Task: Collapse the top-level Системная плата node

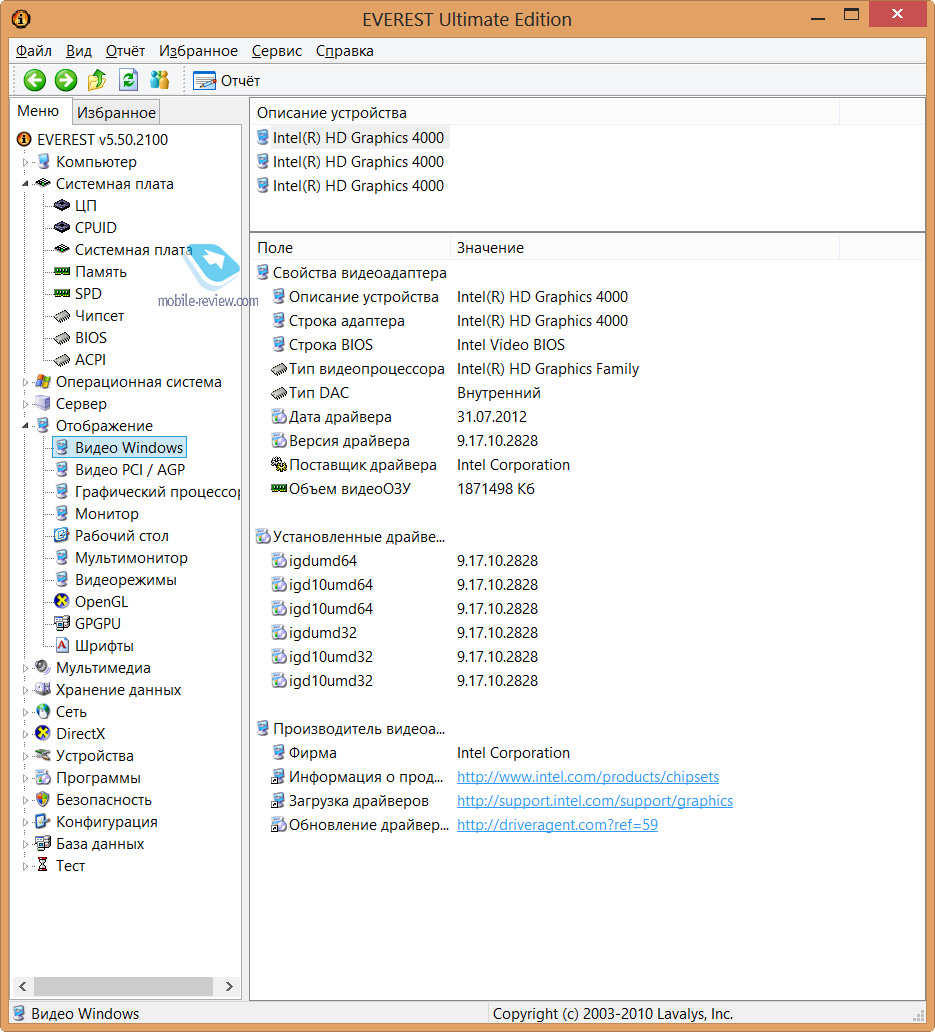Action: click(x=26, y=184)
